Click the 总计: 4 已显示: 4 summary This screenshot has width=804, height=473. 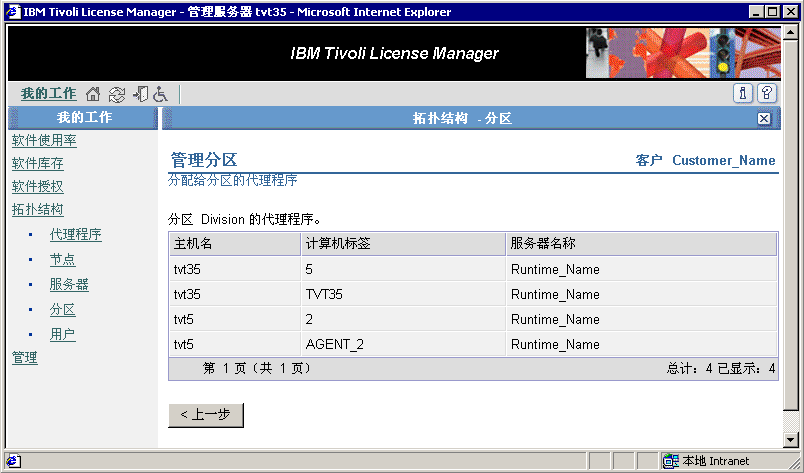pyautogui.click(x=720, y=368)
